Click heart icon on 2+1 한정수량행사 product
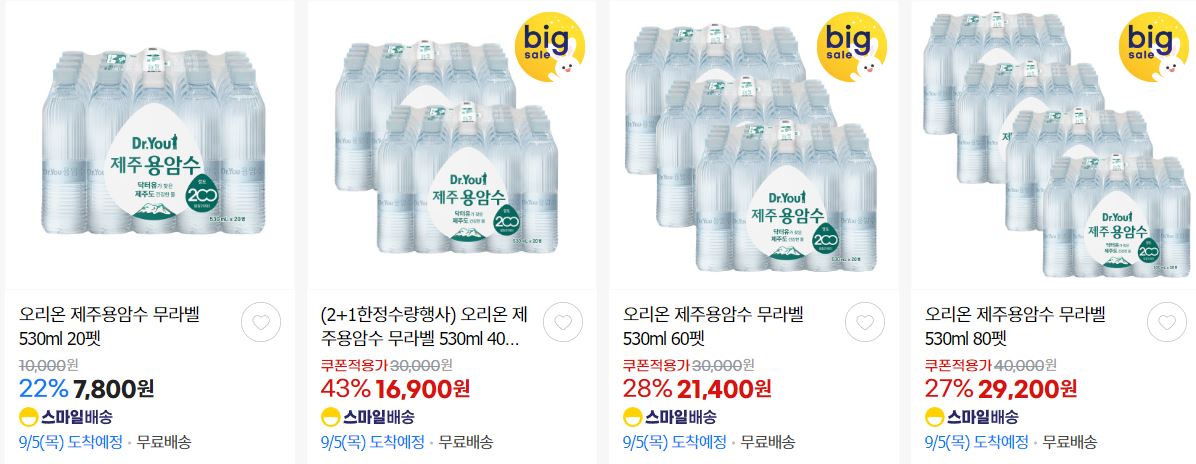Image resolution: width=1196 pixels, height=464 pixels. pos(563,322)
